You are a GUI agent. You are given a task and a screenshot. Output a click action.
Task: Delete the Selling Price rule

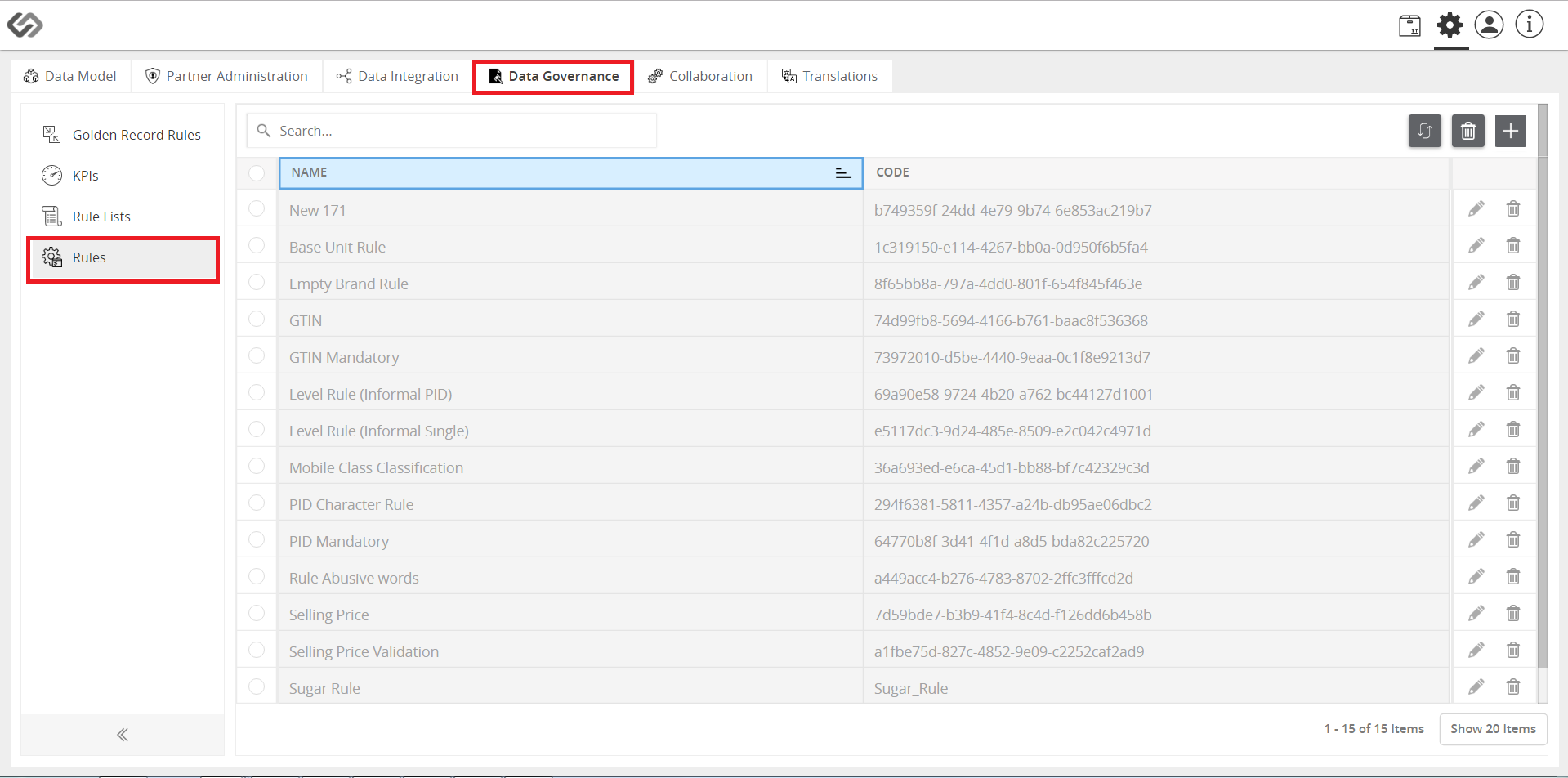click(1512, 614)
